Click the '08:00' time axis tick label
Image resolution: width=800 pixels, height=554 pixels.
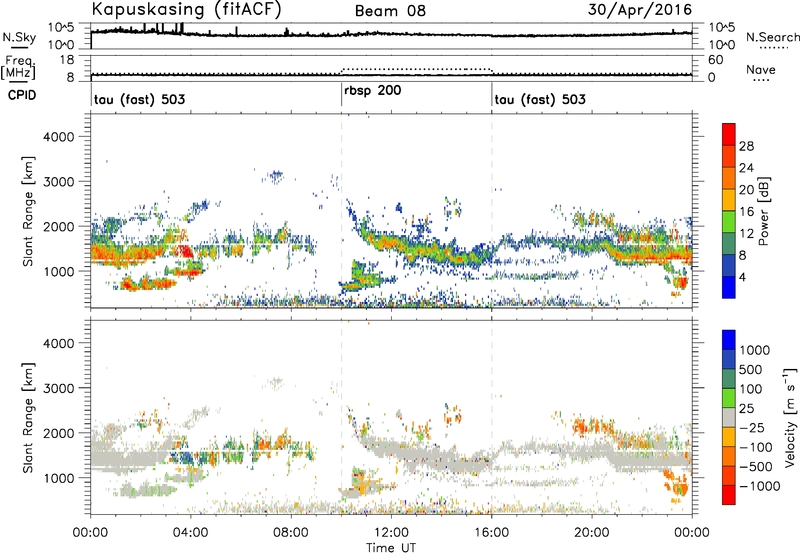click(x=291, y=532)
